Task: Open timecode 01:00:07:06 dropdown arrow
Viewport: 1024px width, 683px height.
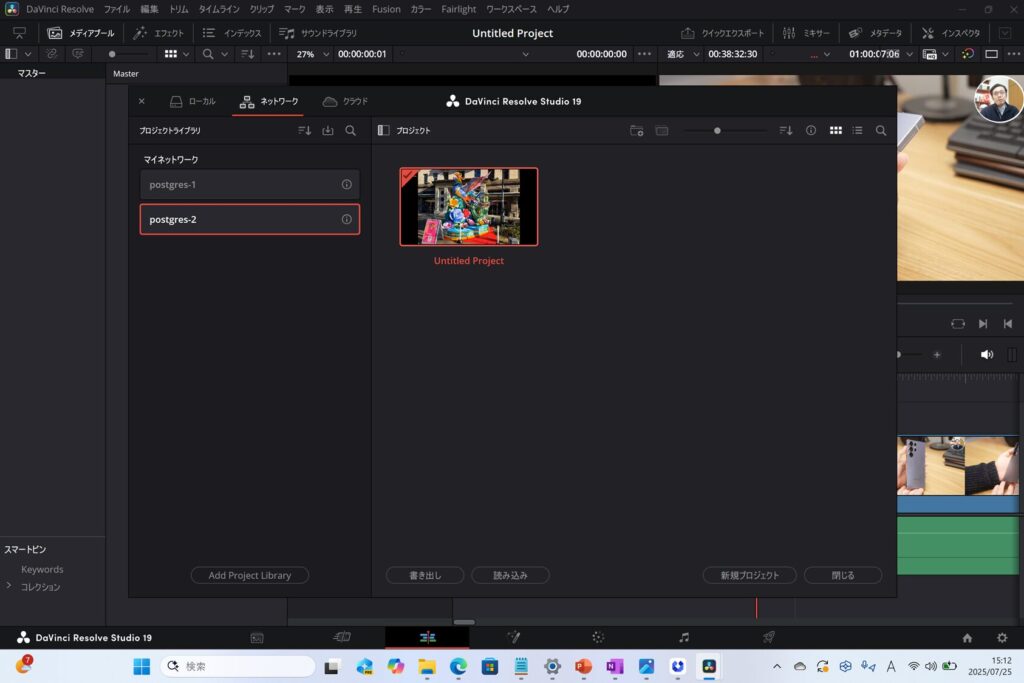Action: click(x=909, y=54)
